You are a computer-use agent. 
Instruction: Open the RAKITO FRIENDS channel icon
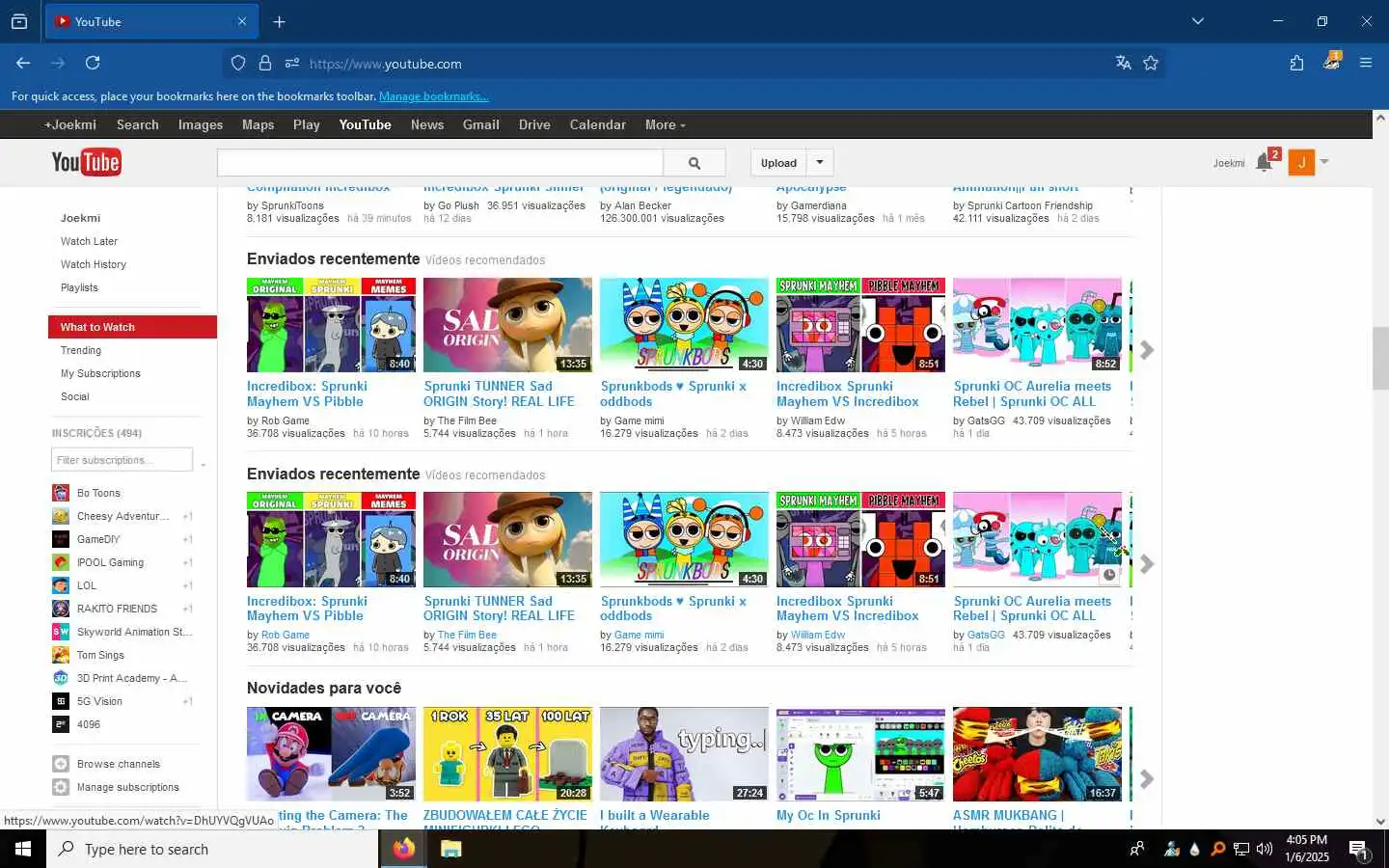[61, 609]
